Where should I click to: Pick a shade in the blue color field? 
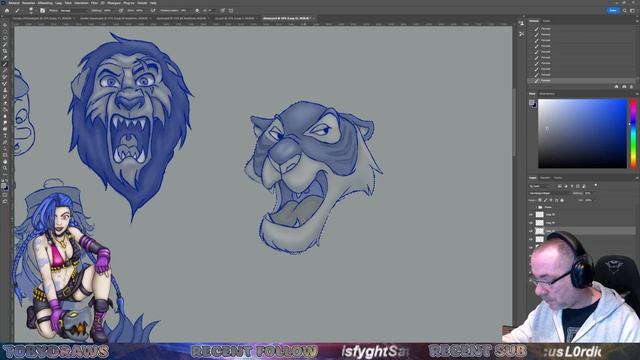[582, 133]
